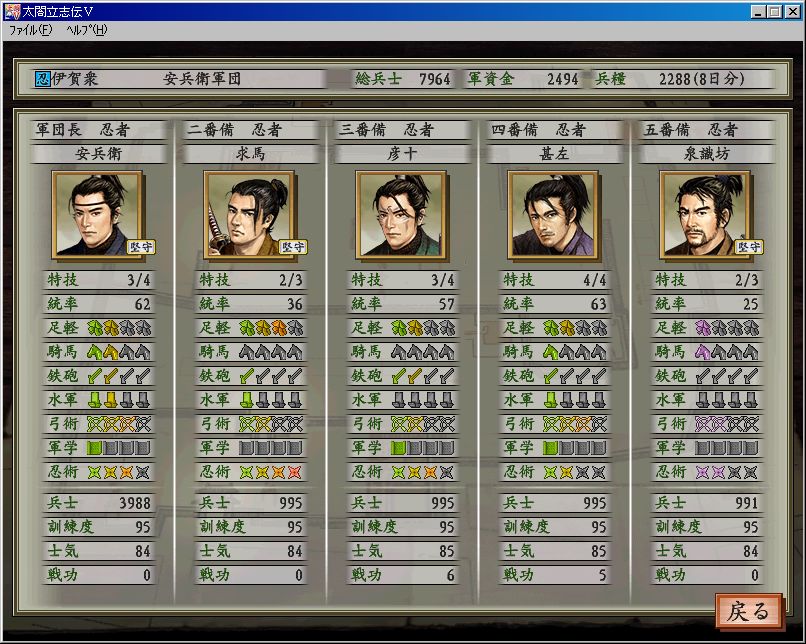Click the 甚左 commander portrait
Image resolution: width=806 pixels, height=644 pixels.
(x=554, y=215)
